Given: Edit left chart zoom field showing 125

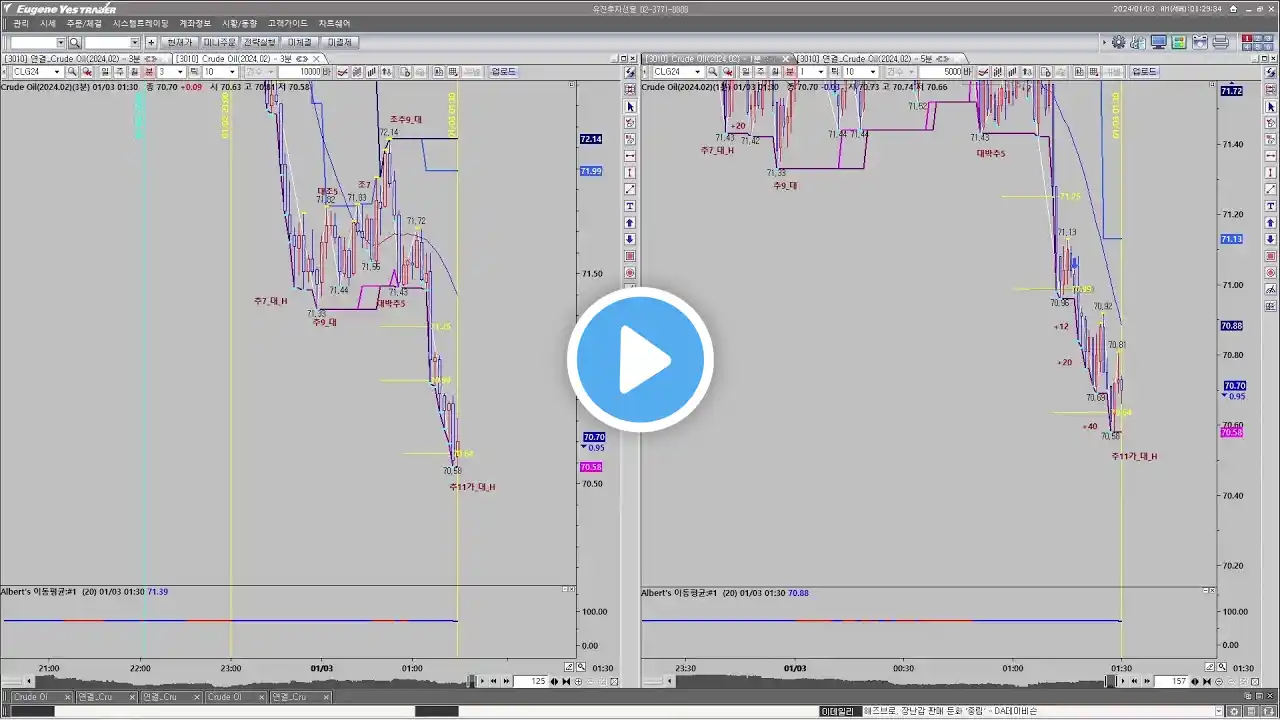Looking at the screenshot, I should 531,681.
